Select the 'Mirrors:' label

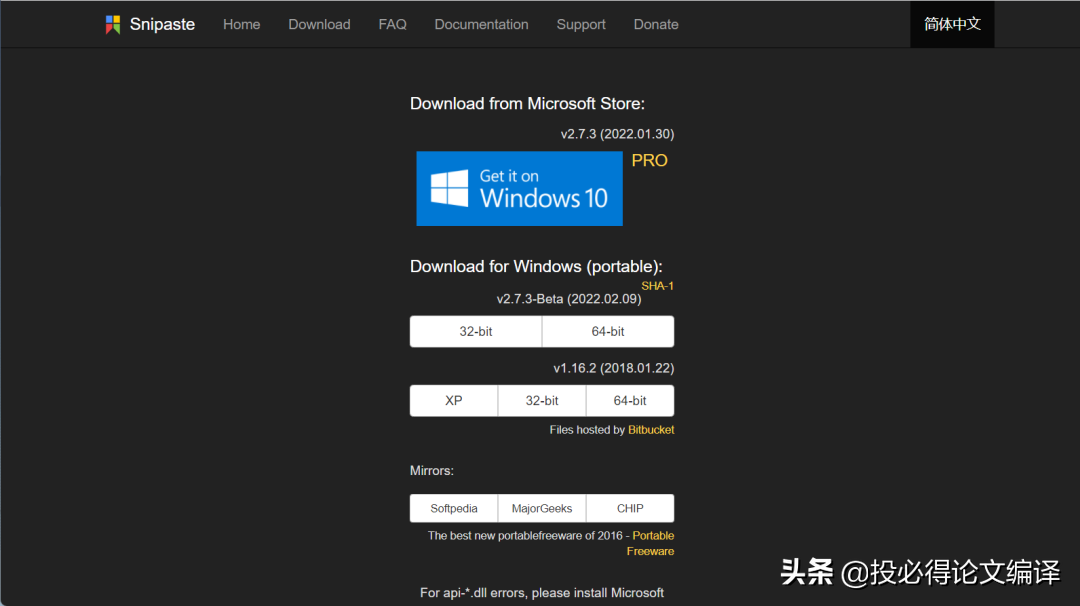coord(432,470)
